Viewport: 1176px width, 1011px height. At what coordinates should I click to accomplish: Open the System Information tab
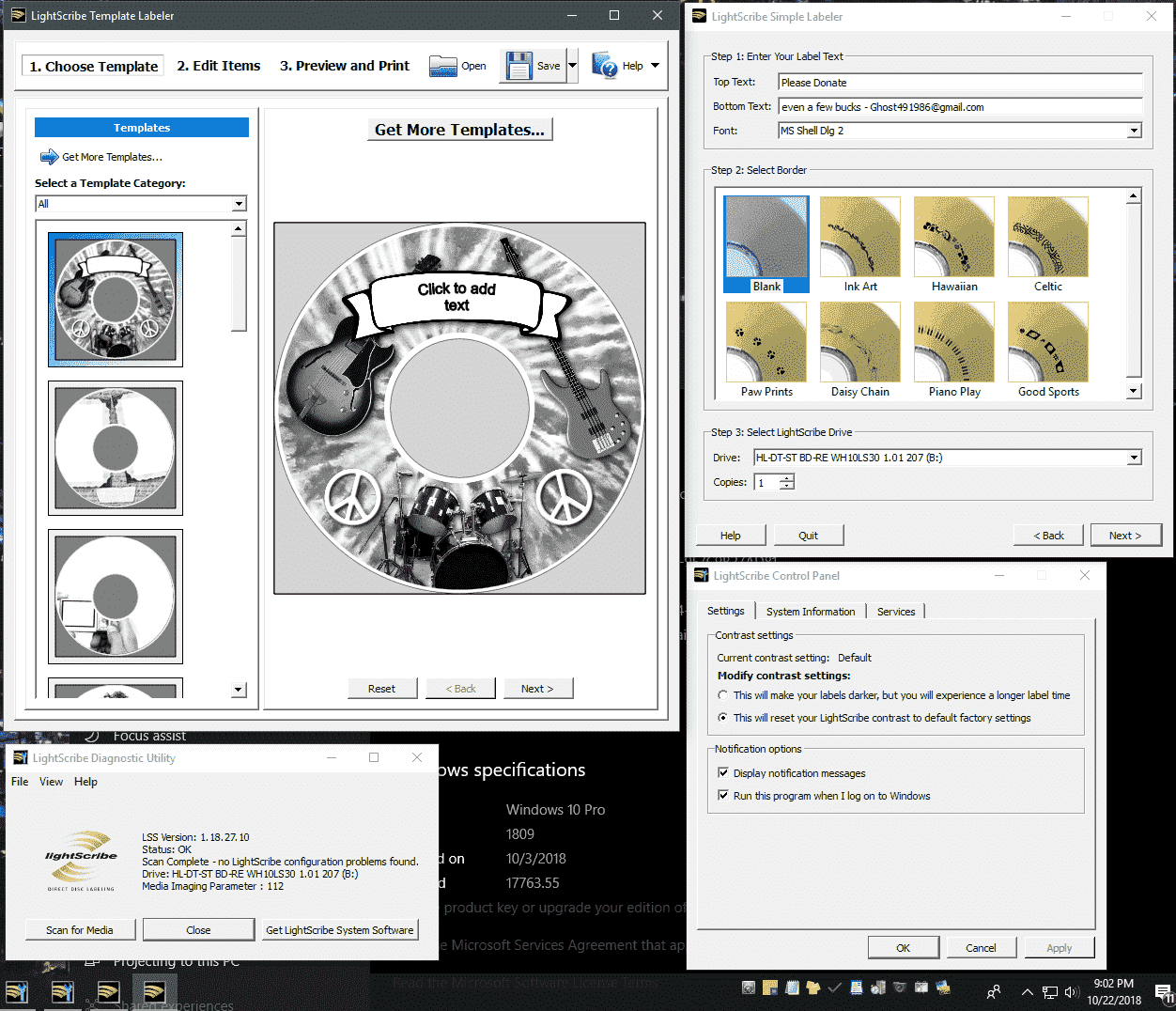tap(811, 612)
